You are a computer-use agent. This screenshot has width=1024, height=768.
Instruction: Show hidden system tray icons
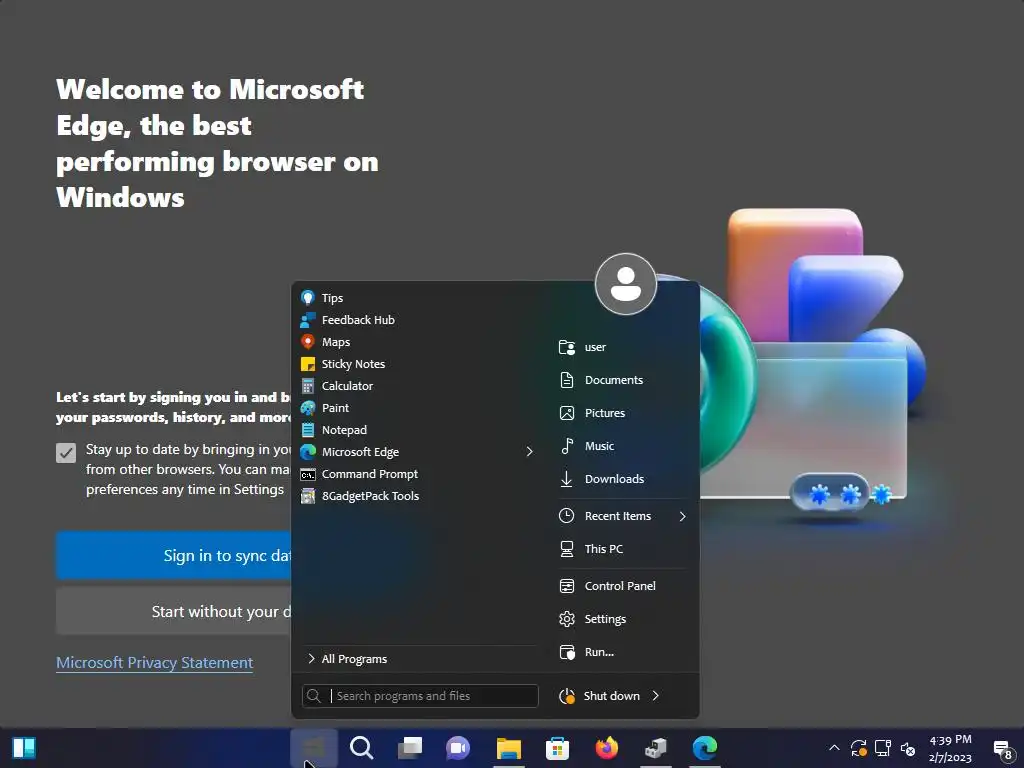835,748
